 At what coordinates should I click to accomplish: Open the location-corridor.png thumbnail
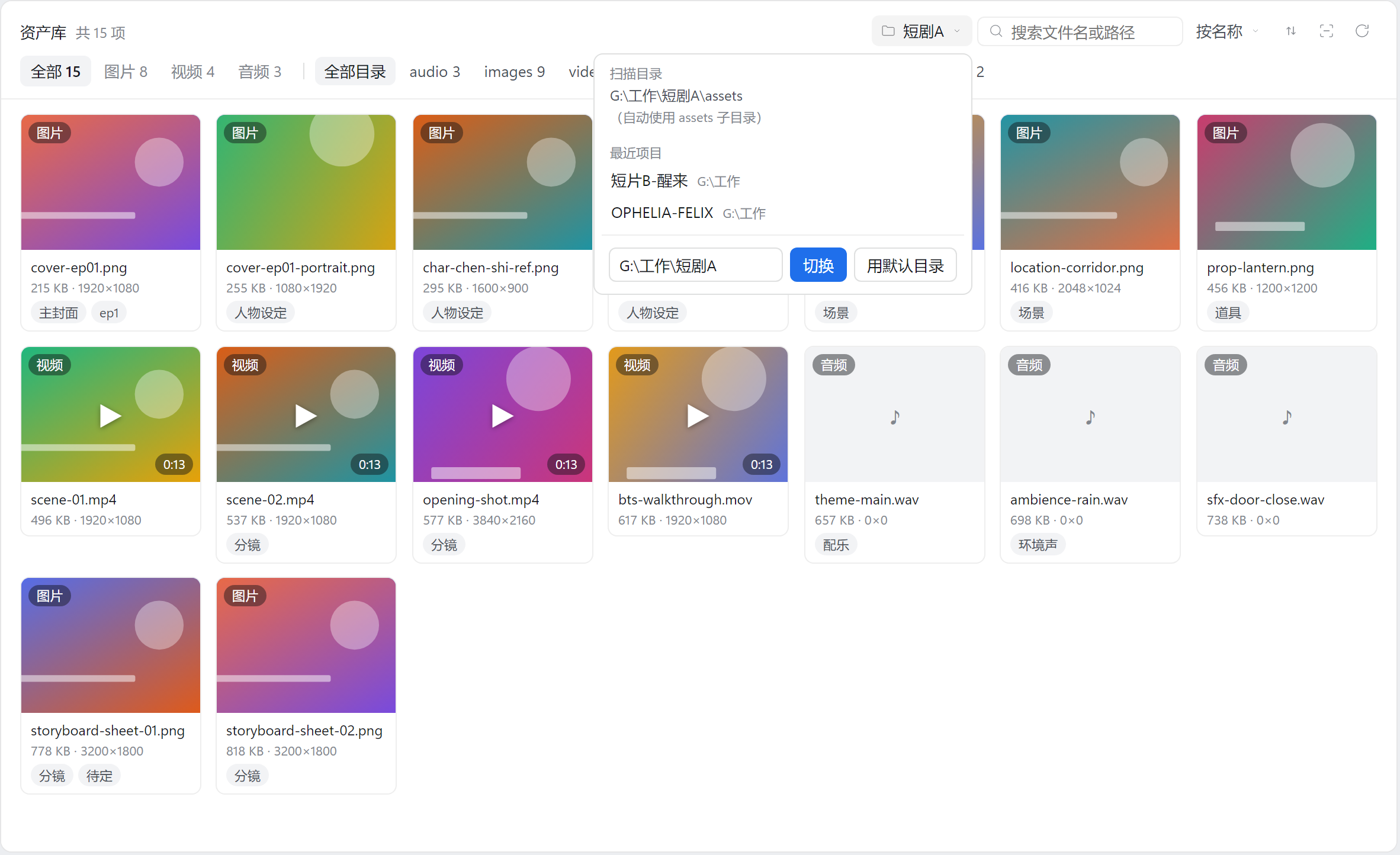point(1090,182)
